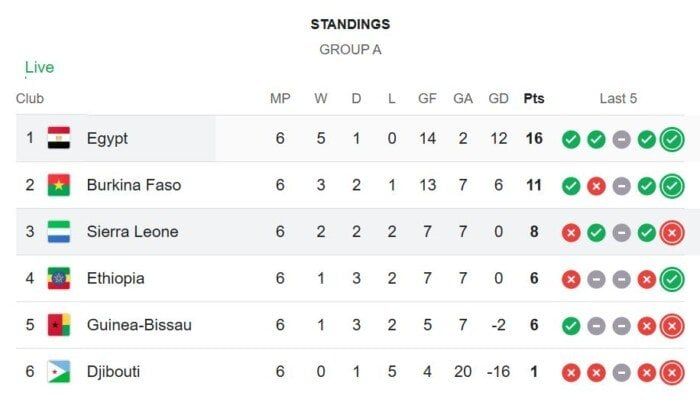
Task: Click the Guinea-Bissau flag icon
Action: 59,325
